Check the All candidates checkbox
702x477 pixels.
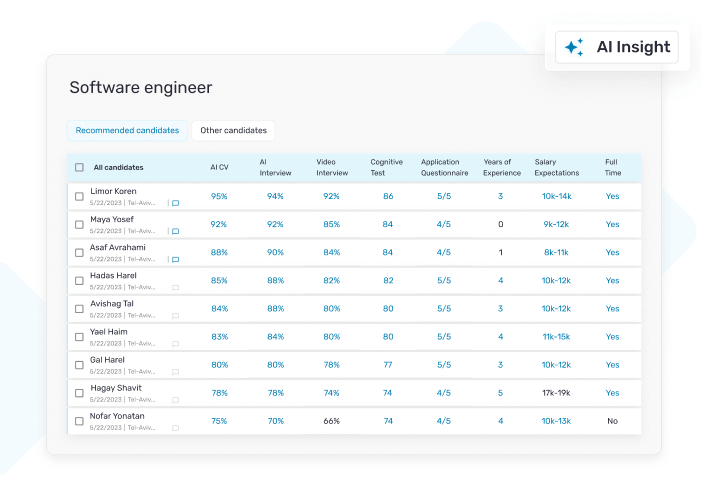pos(79,168)
